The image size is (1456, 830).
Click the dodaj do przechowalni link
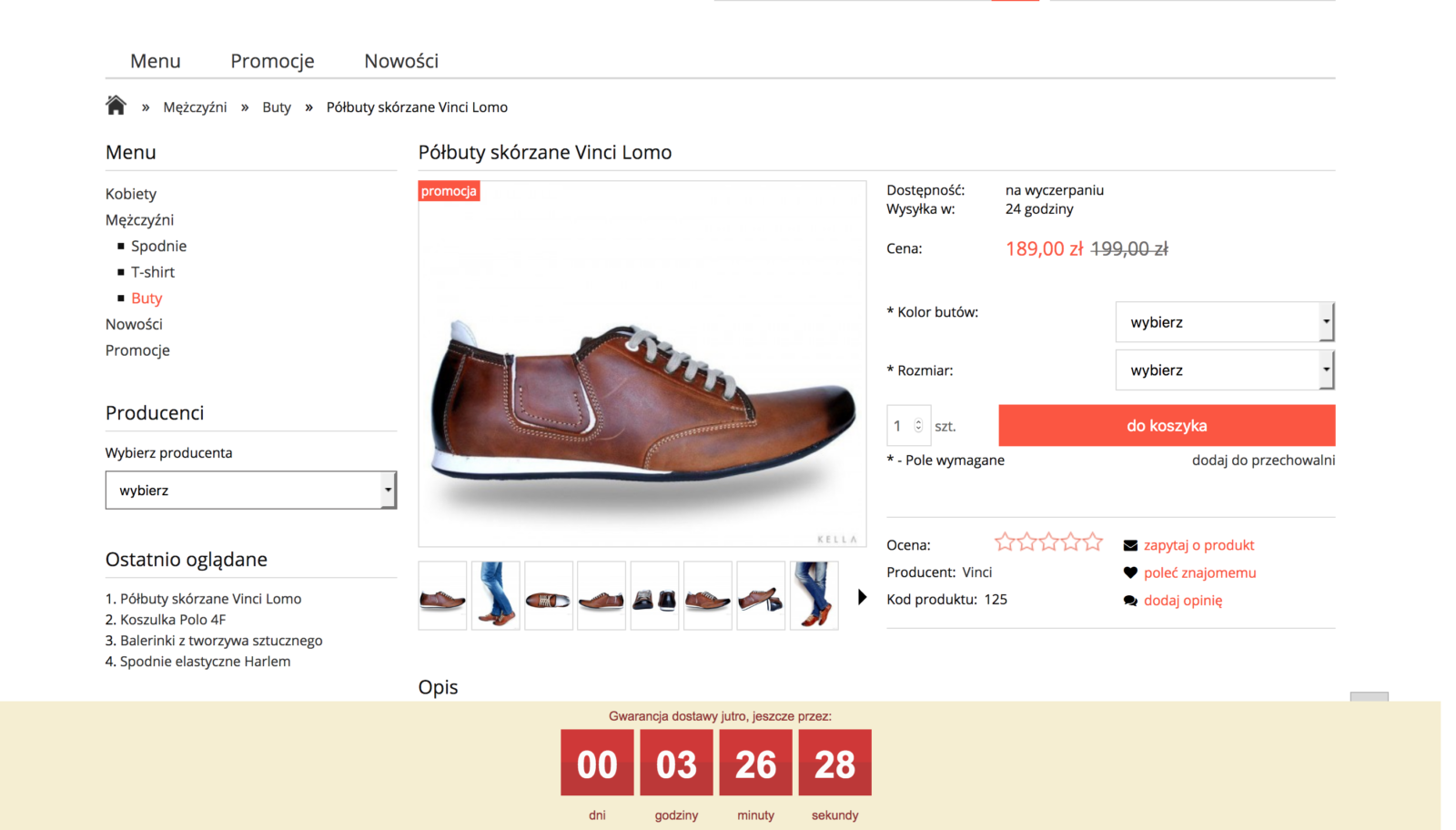(1263, 461)
